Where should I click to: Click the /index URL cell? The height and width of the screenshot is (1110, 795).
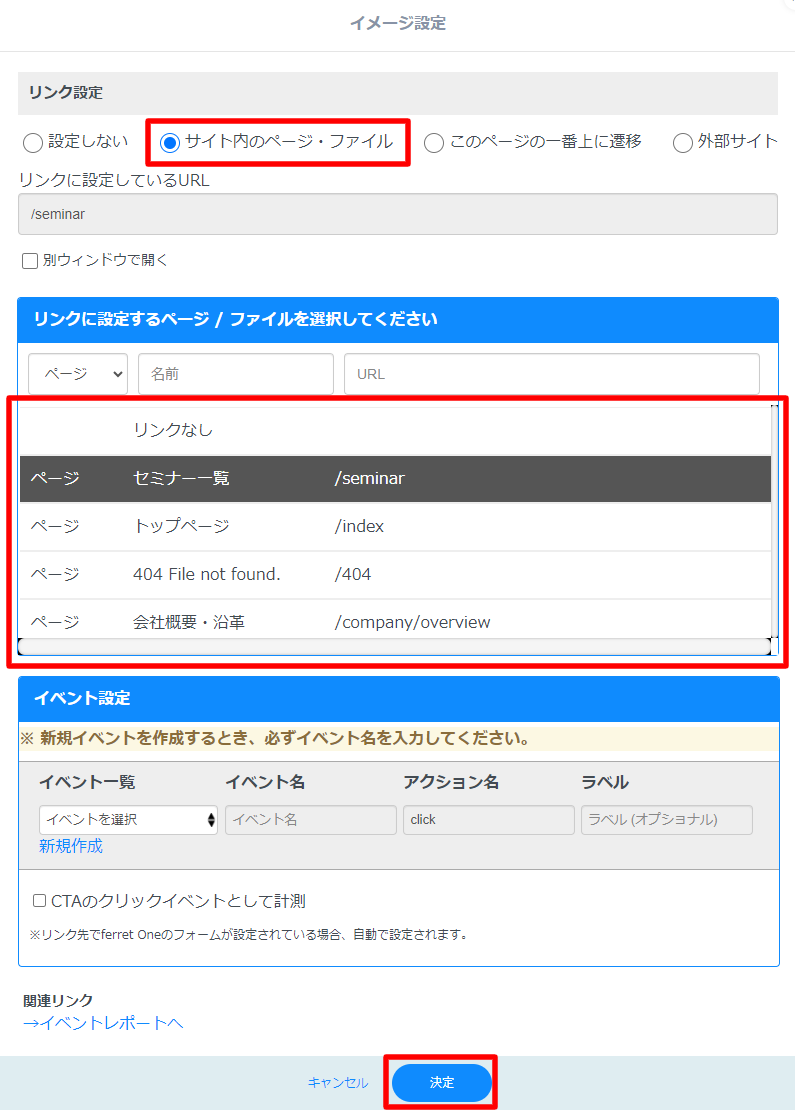[360, 527]
